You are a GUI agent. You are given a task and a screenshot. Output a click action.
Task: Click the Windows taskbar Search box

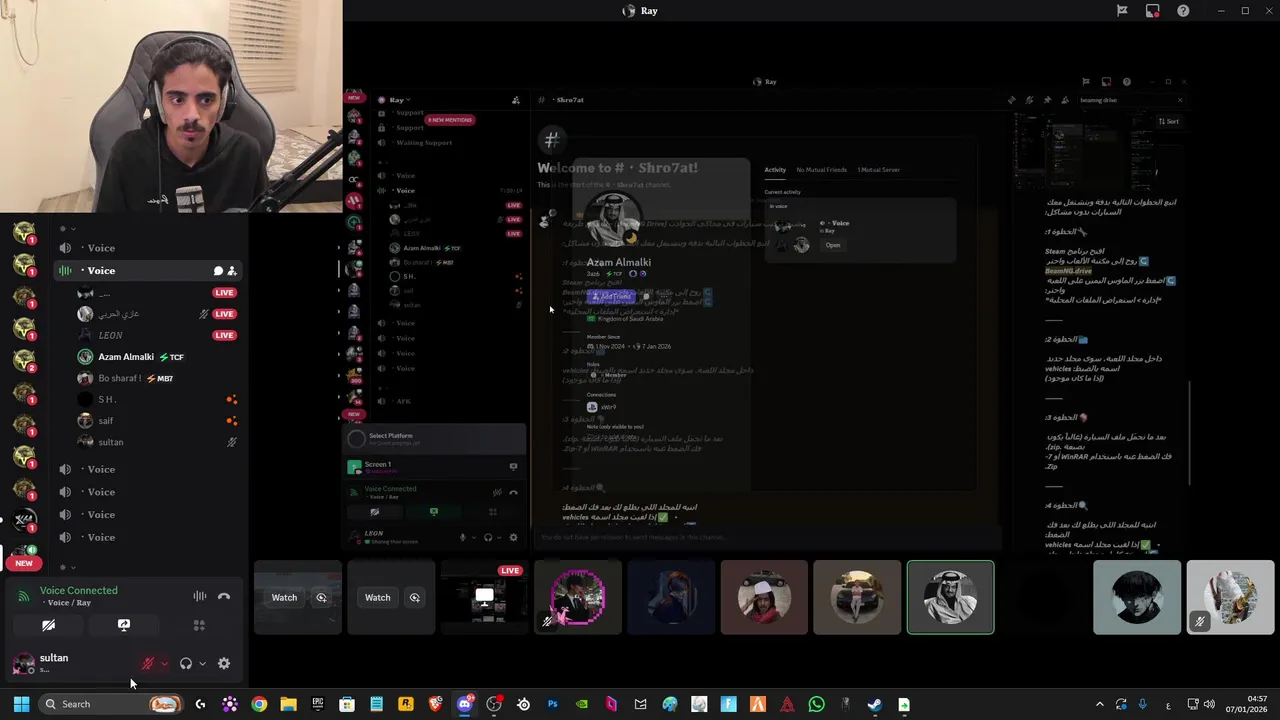(x=112, y=704)
